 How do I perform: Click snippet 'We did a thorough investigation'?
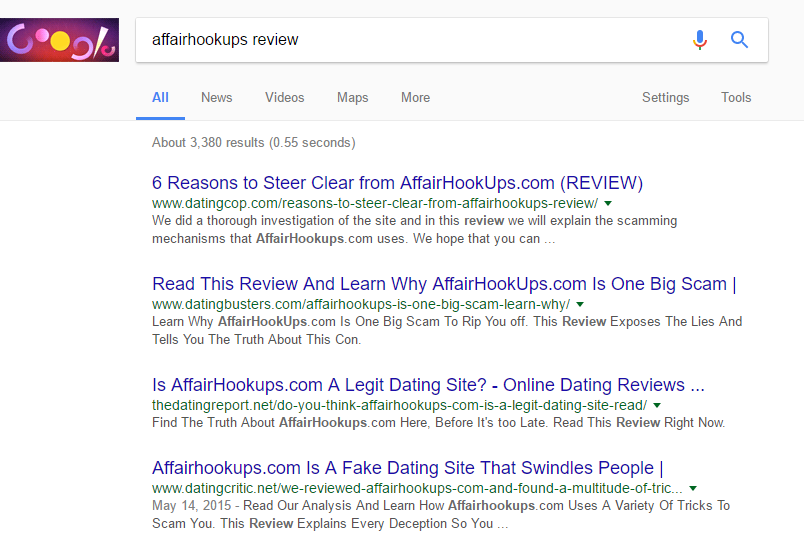[x=414, y=230]
